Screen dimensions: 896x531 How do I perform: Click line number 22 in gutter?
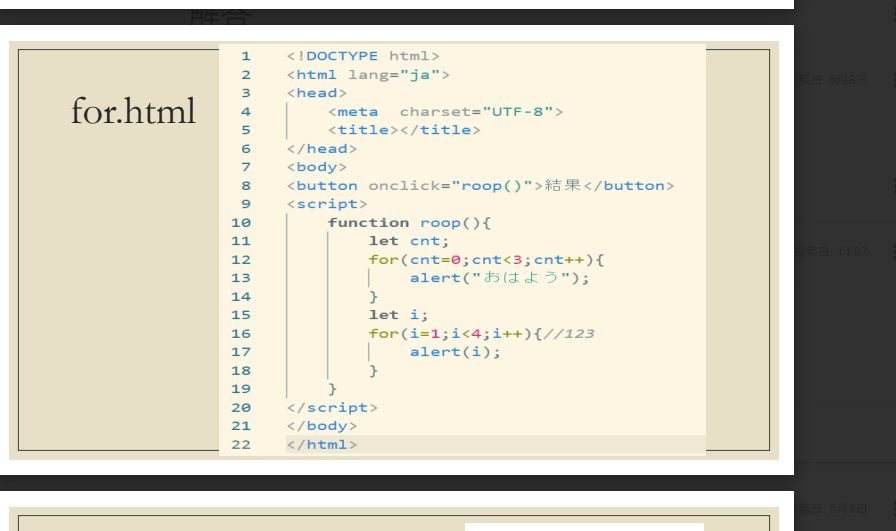pos(241,445)
